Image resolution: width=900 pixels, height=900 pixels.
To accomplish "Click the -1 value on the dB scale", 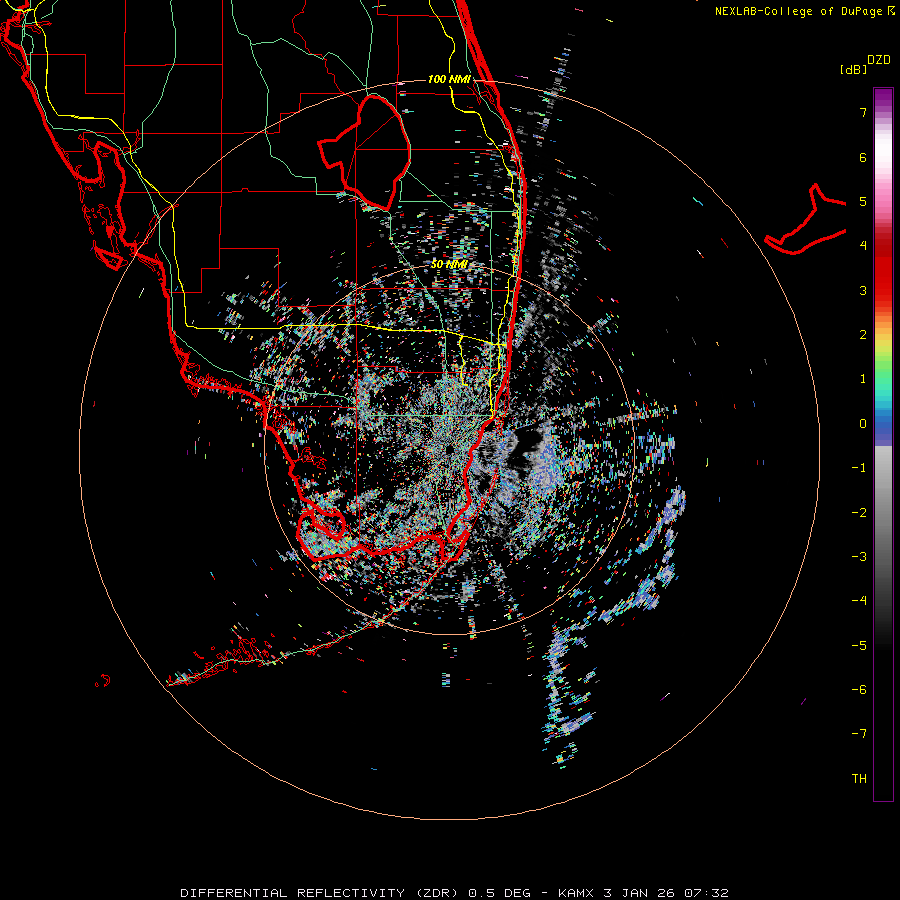I will click(x=859, y=468).
